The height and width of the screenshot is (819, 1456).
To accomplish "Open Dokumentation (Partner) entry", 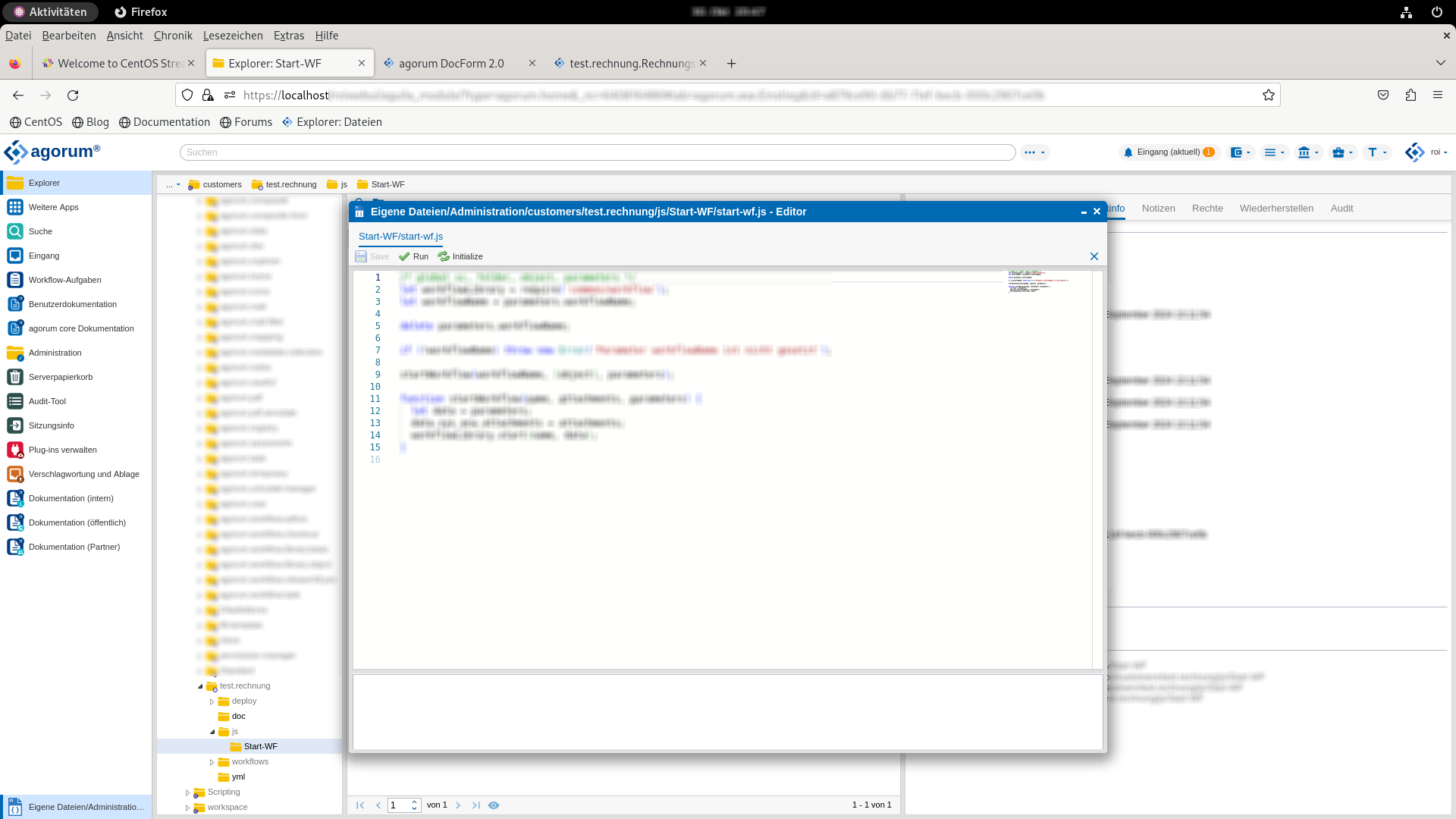I will tap(76, 547).
